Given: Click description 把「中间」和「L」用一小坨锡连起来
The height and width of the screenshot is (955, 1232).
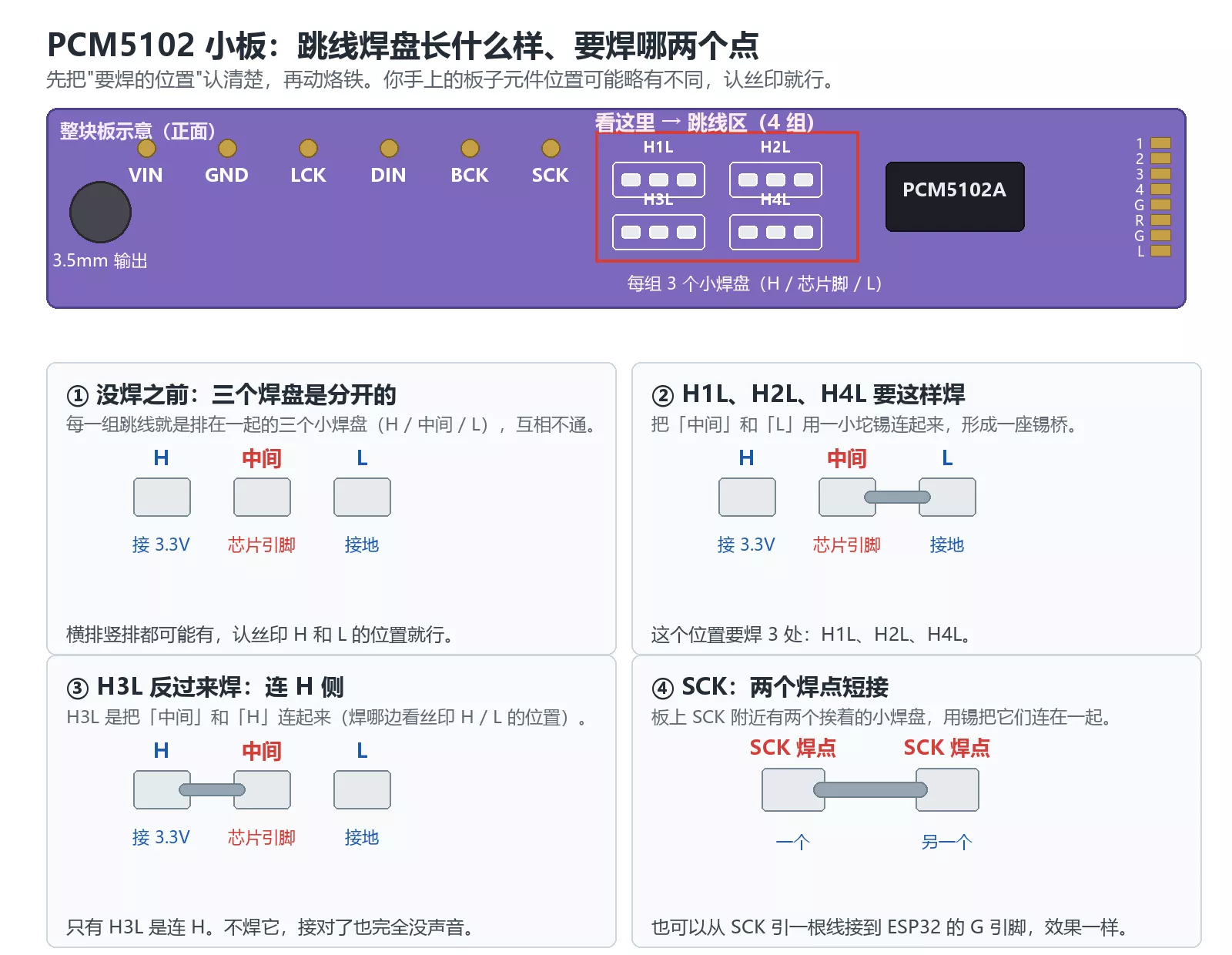Looking at the screenshot, I should [864, 424].
